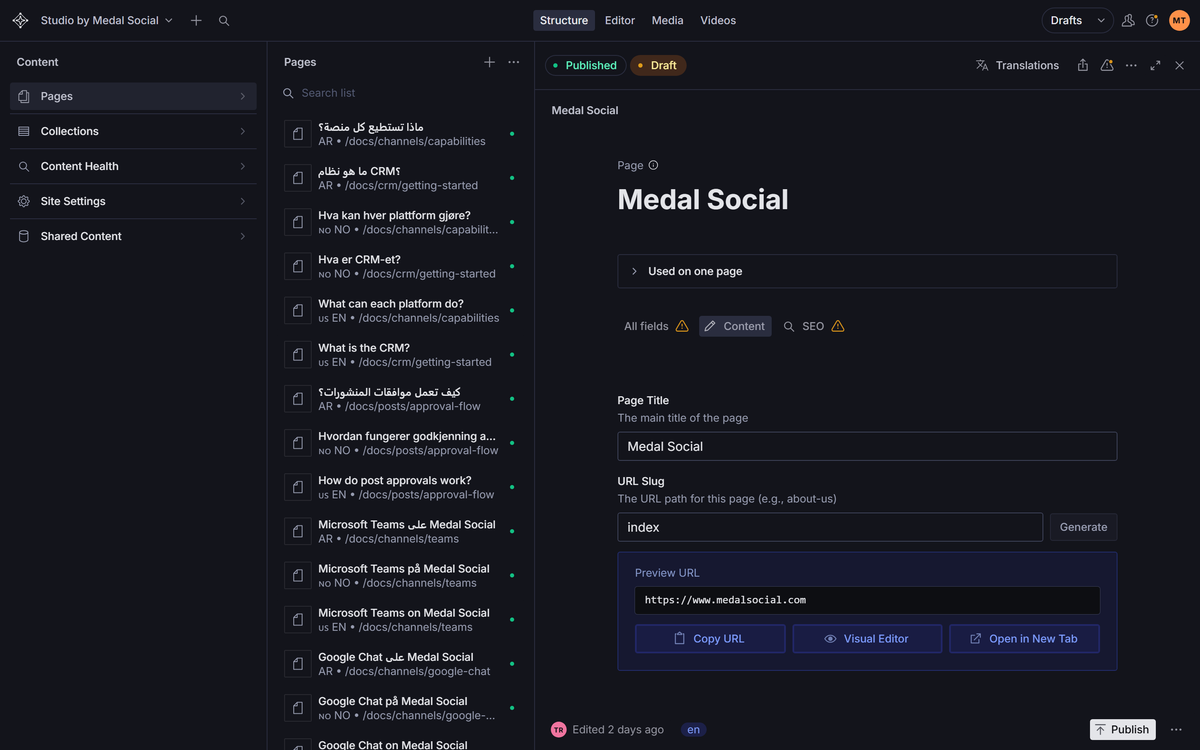Click the info icon beside Page label
Screen dimensions: 1200x750
point(653,165)
